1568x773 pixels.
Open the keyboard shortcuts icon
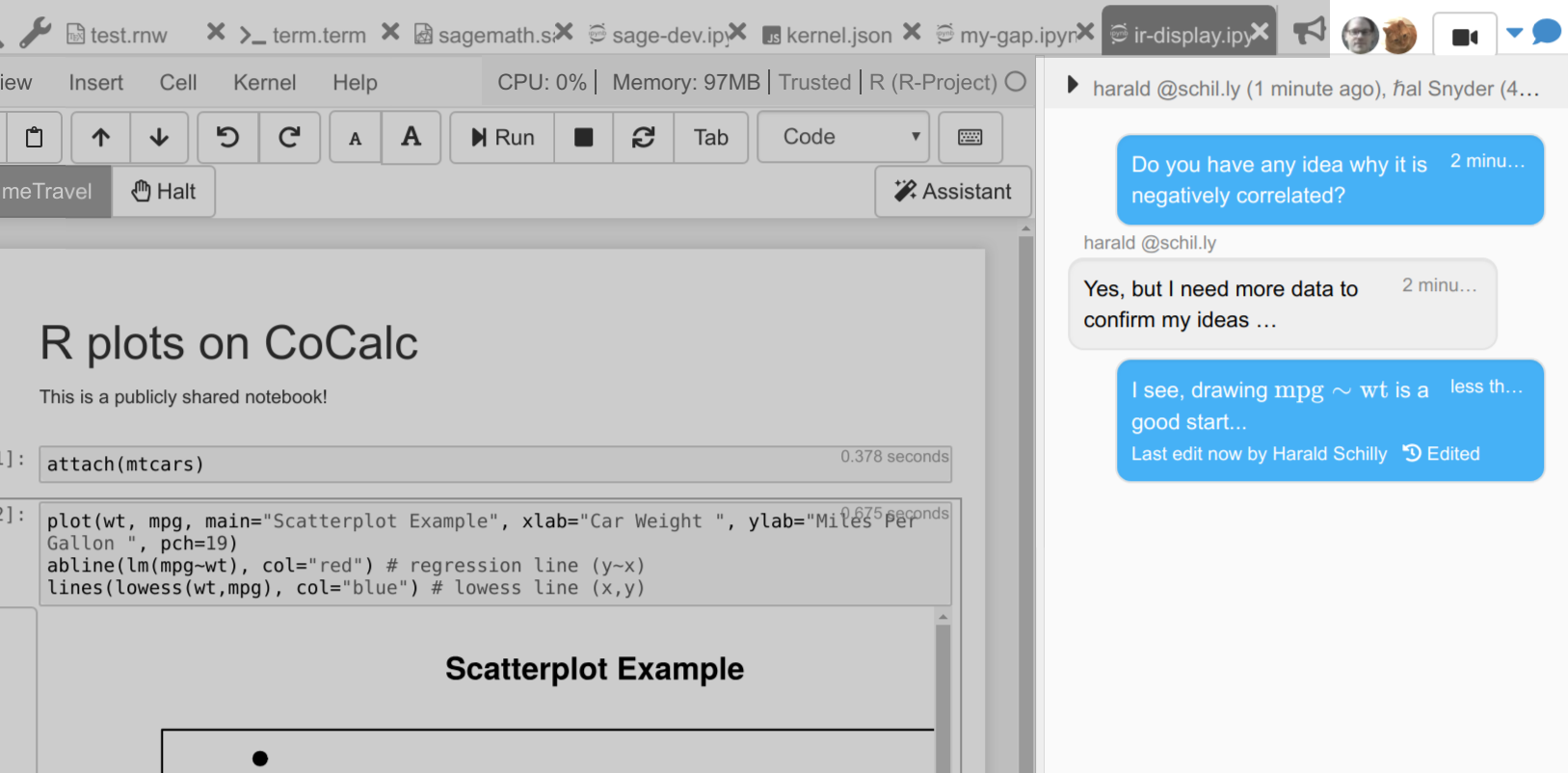click(970, 138)
